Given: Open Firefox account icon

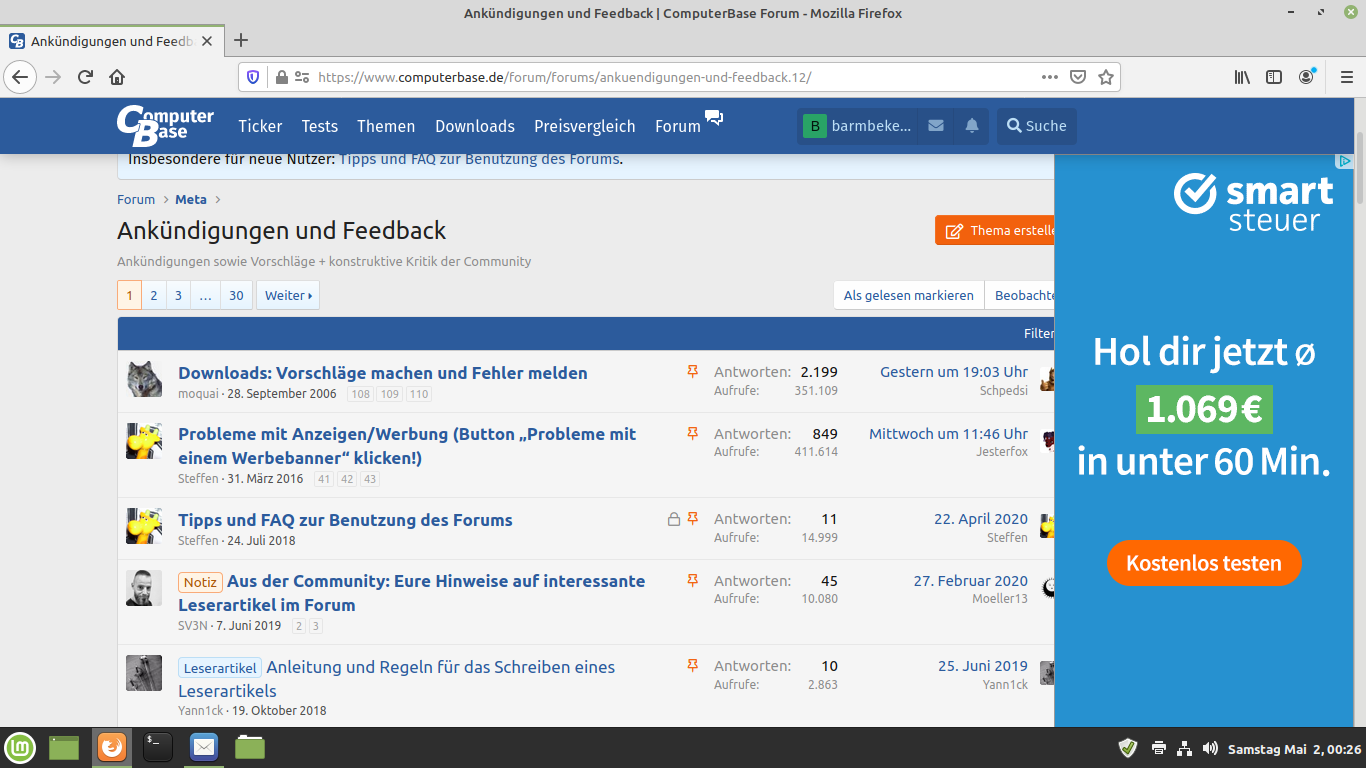Looking at the screenshot, I should 1306,77.
